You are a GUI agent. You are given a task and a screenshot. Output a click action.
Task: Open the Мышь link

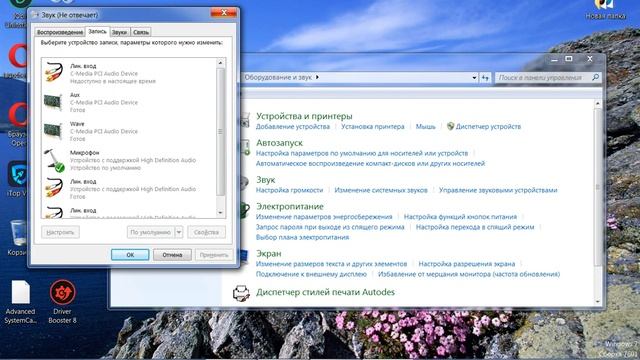[x=426, y=127]
